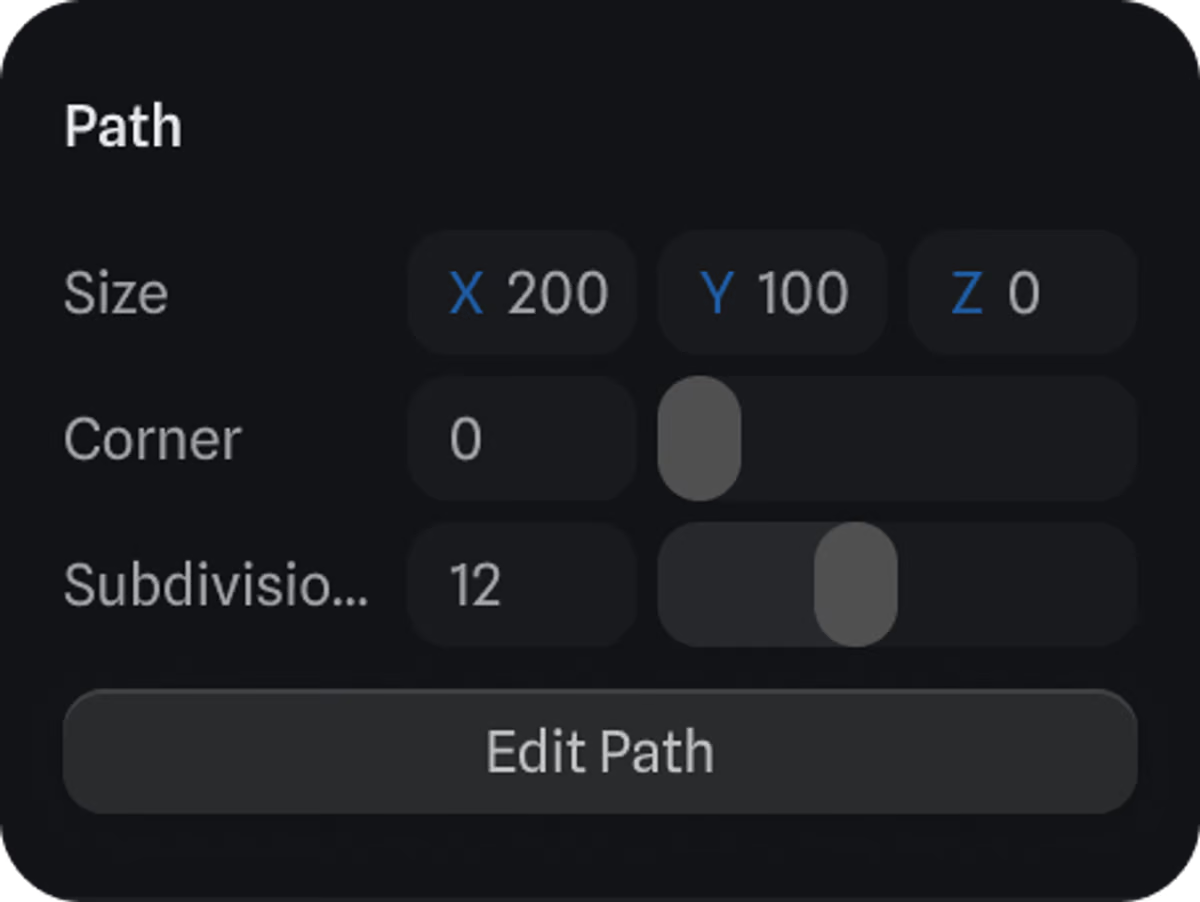Viewport: 1200px width, 902px height.
Task: Click the Size property label
Action: pyautogui.click(x=116, y=293)
